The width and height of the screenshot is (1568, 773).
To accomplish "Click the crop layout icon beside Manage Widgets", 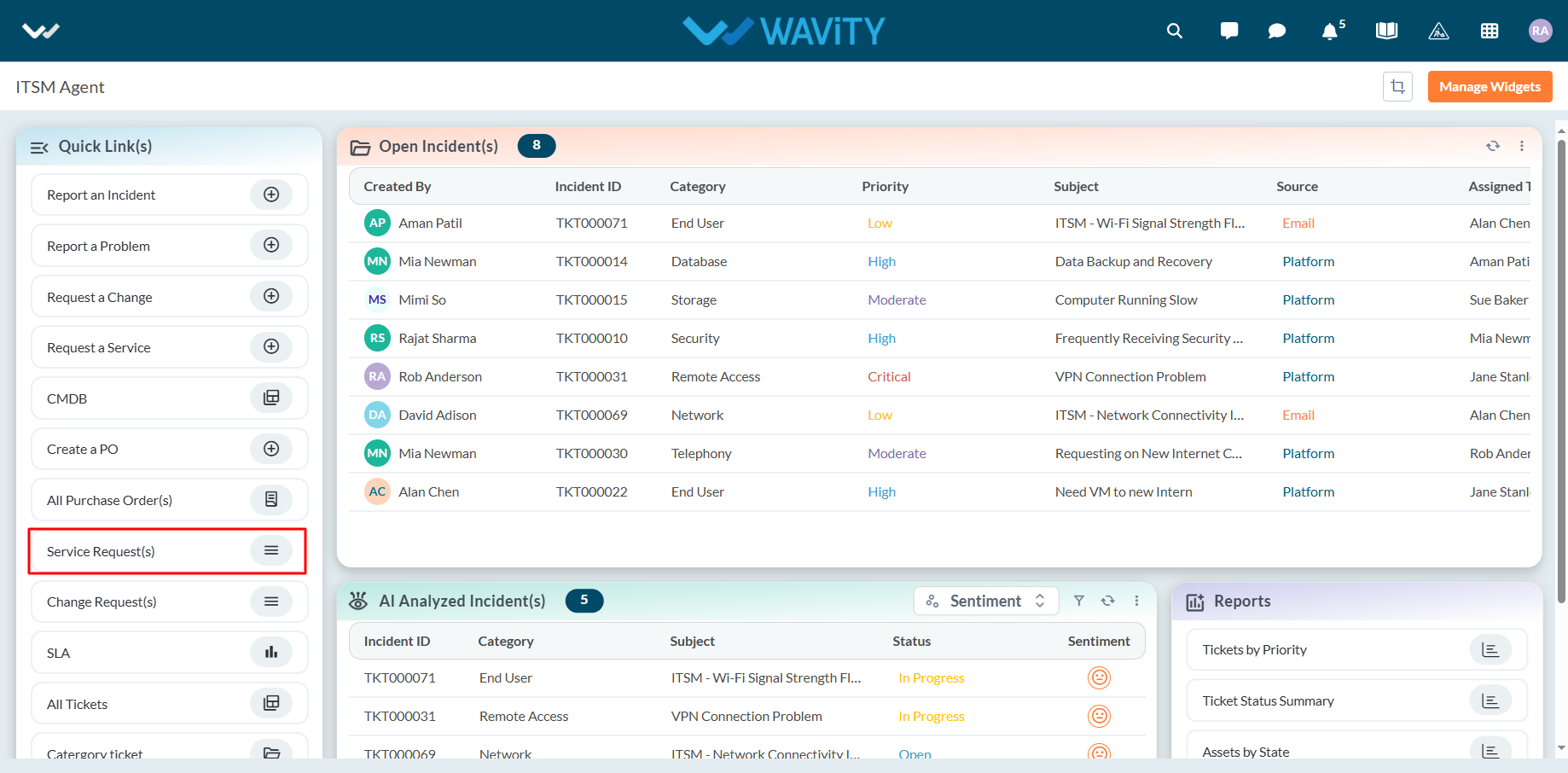I will (x=1397, y=86).
